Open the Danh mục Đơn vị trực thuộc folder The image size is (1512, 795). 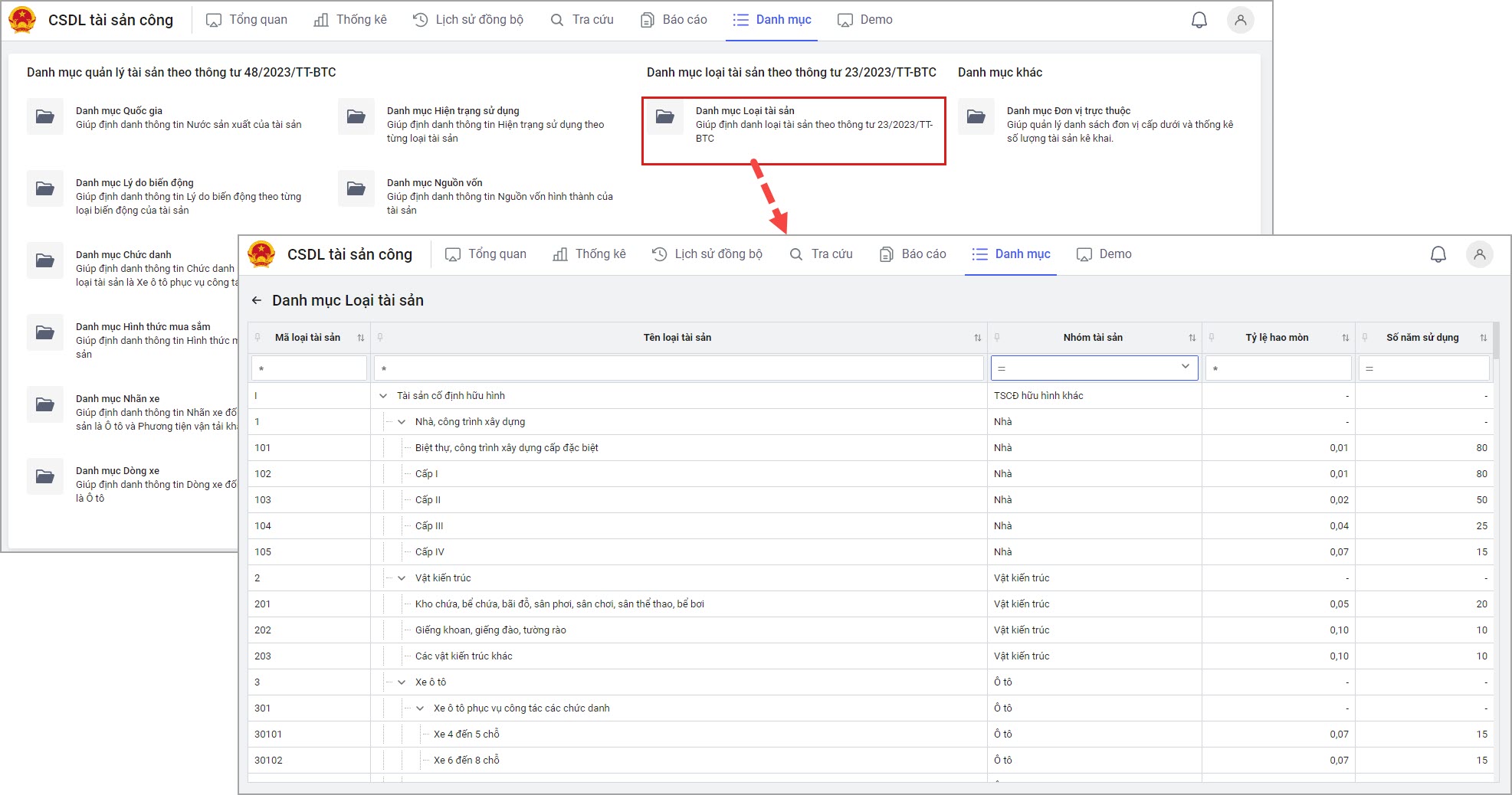pos(976,117)
